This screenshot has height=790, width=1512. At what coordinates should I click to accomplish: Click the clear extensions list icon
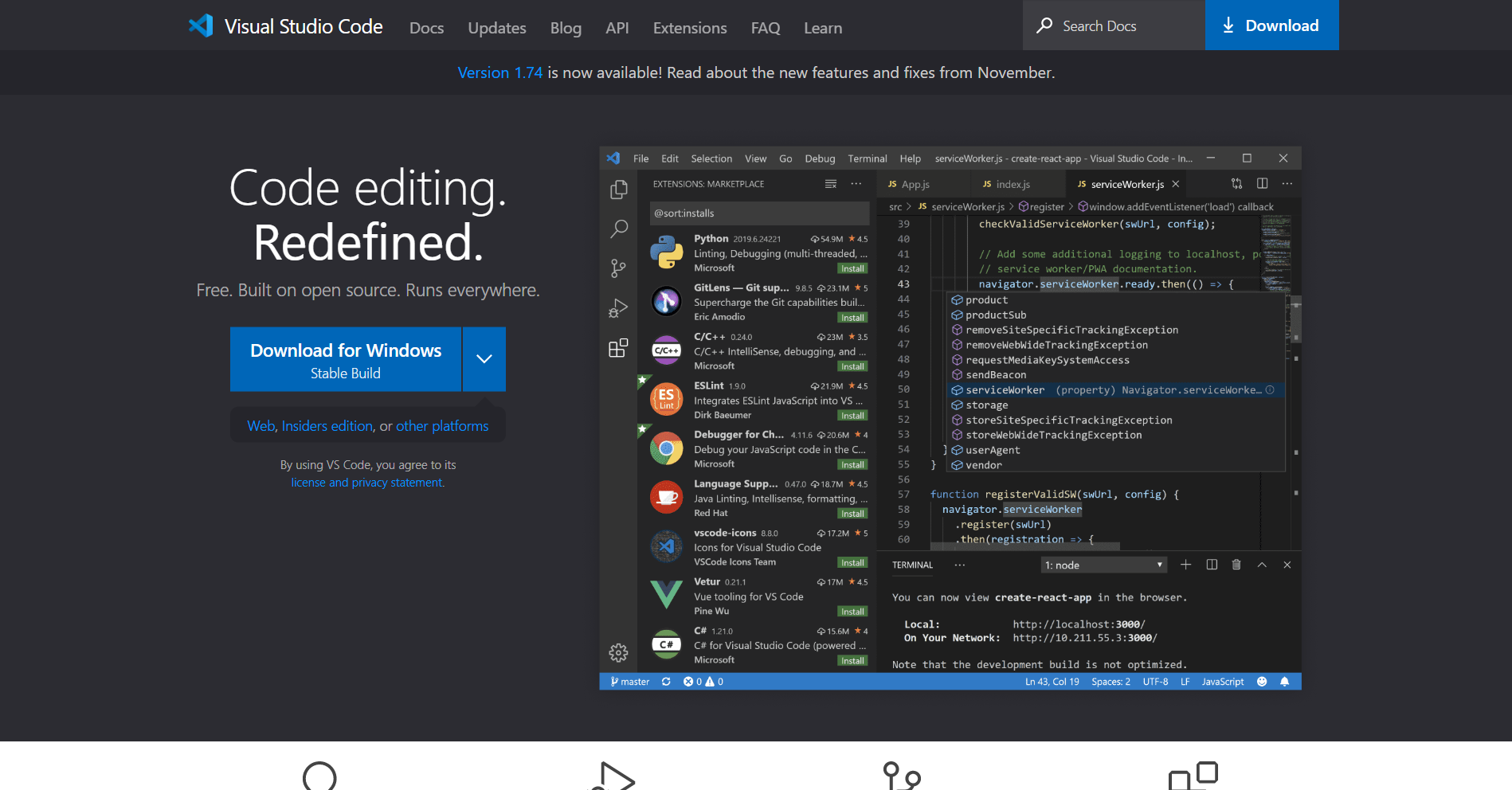click(830, 184)
